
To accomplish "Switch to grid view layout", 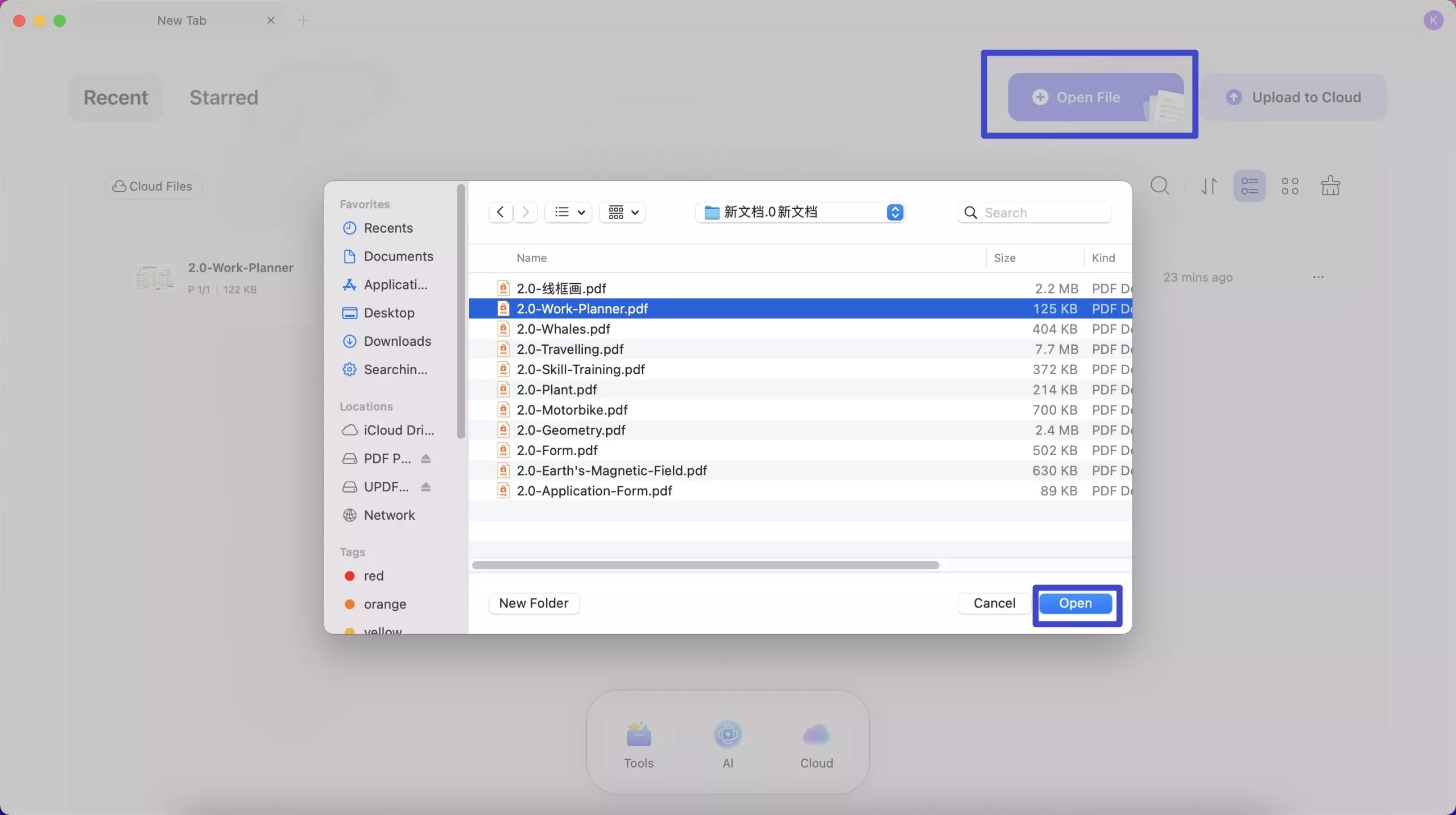I will [1289, 186].
